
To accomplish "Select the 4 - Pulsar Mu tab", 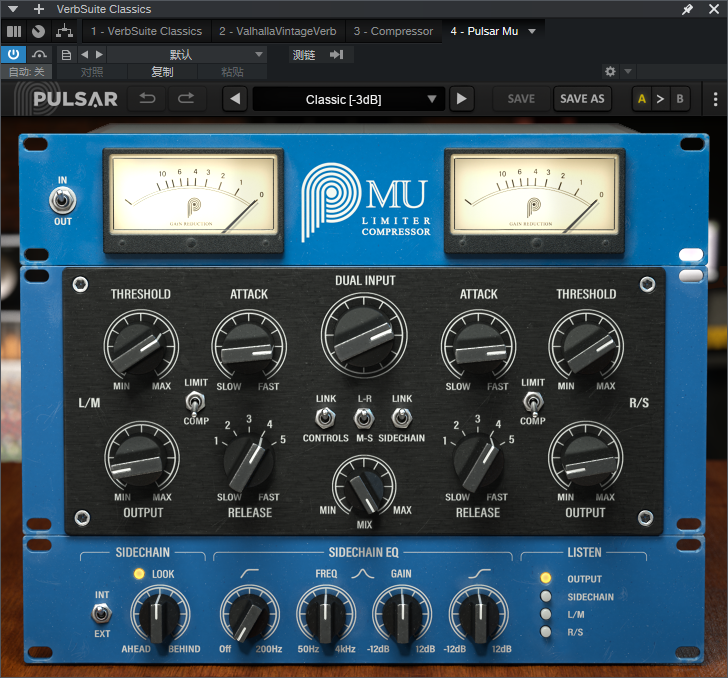I will click(484, 31).
